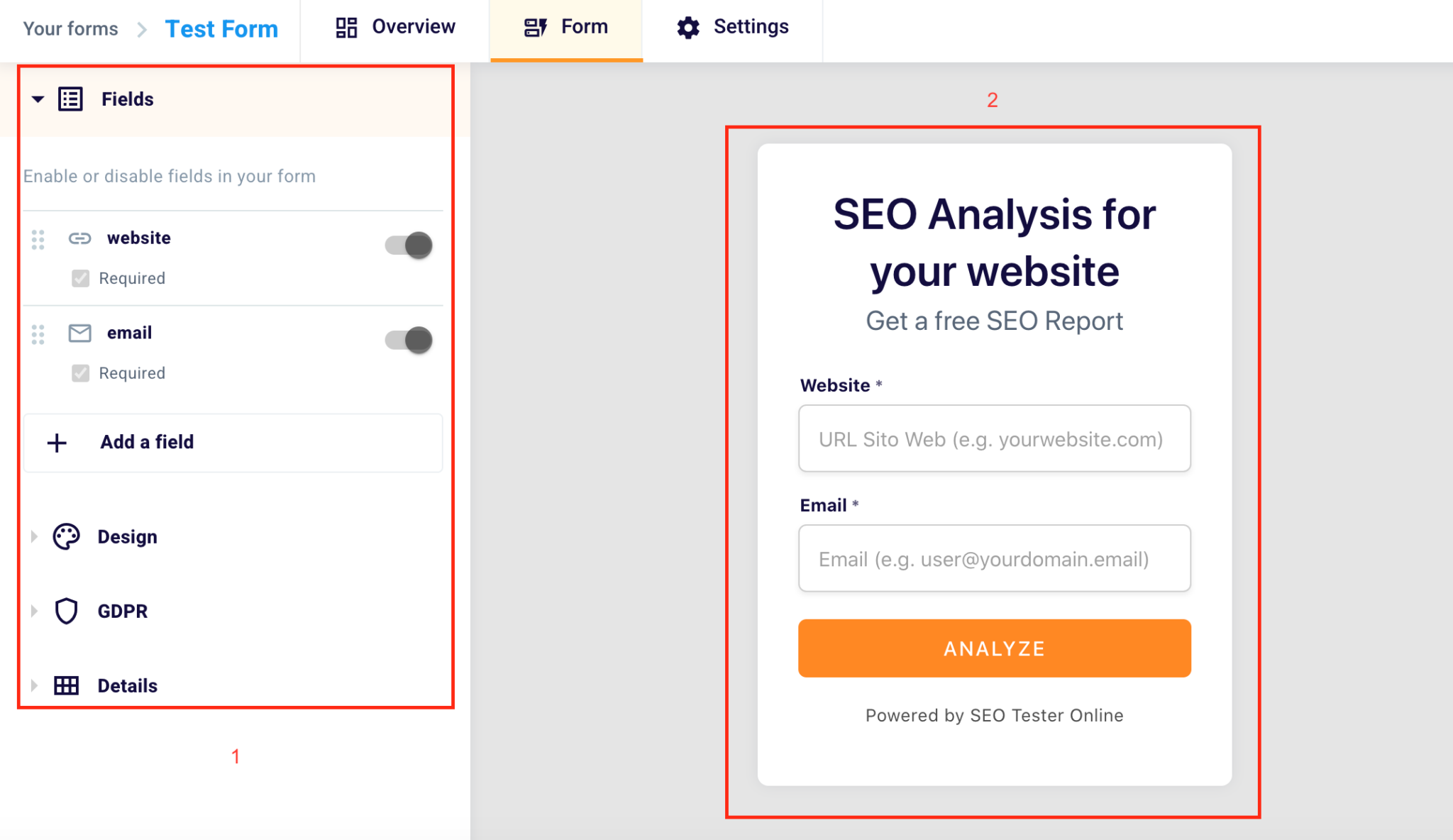Switch to the Form tab
Image resolution: width=1453 pixels, height=840 pixels.
pyautogui.click(x=565, y=26)
